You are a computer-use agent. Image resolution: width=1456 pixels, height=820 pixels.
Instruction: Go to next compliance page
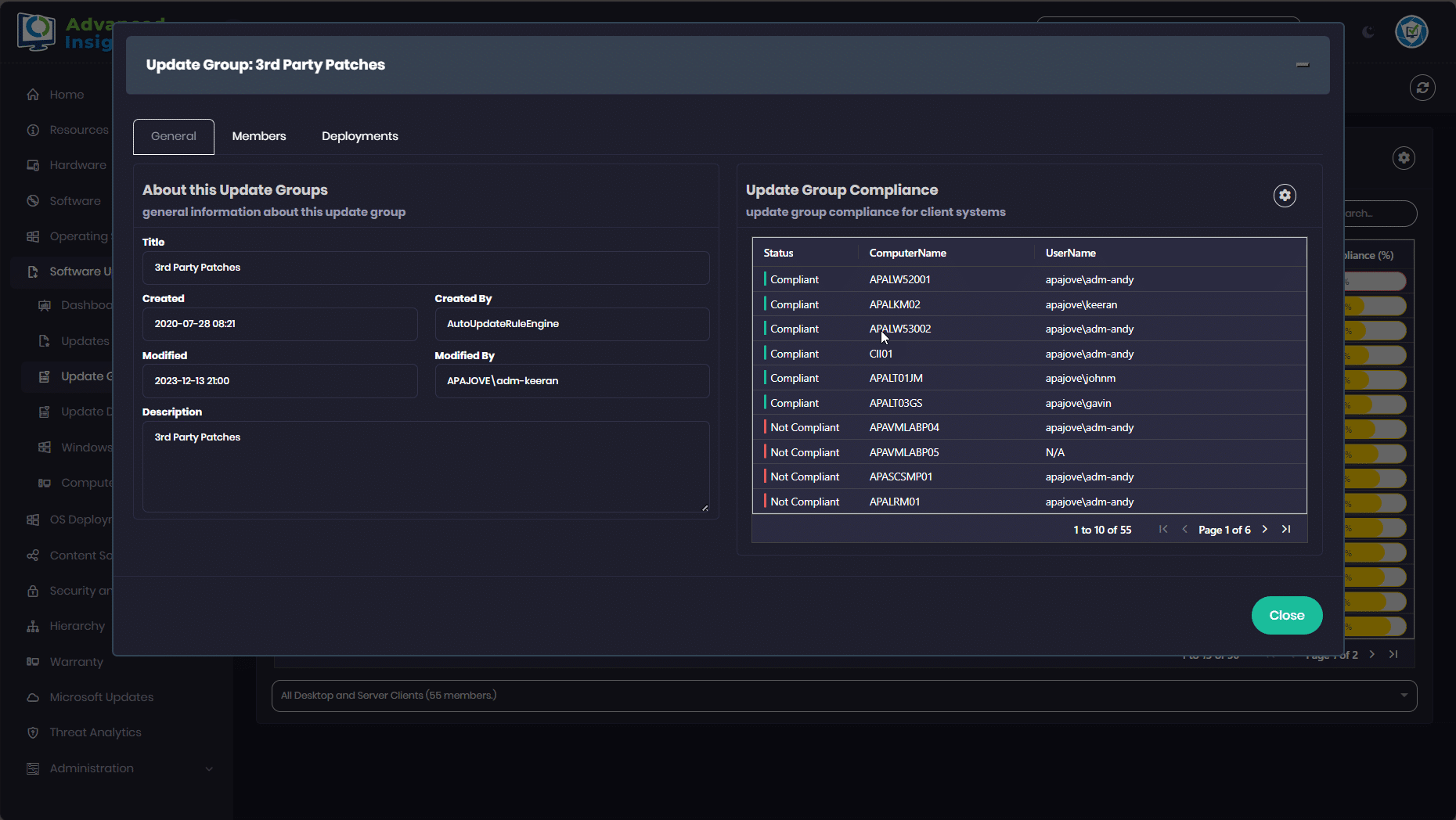[x=1265, y=530]
